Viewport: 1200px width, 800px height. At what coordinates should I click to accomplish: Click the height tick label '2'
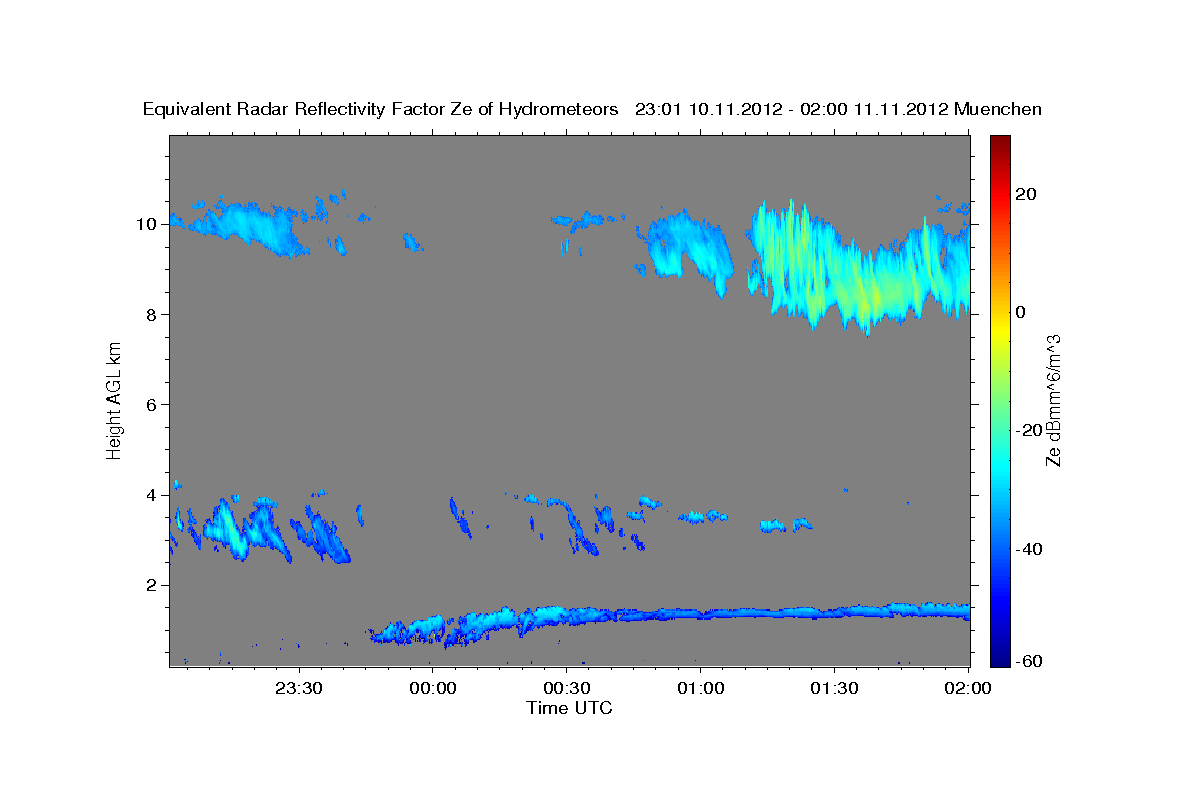pyautogui.click(x=154, y=585)
